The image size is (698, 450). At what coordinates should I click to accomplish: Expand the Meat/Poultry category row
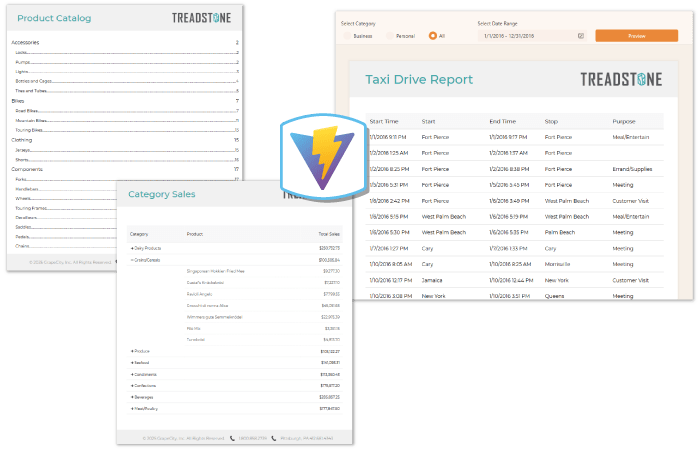(x=132, y=409)
